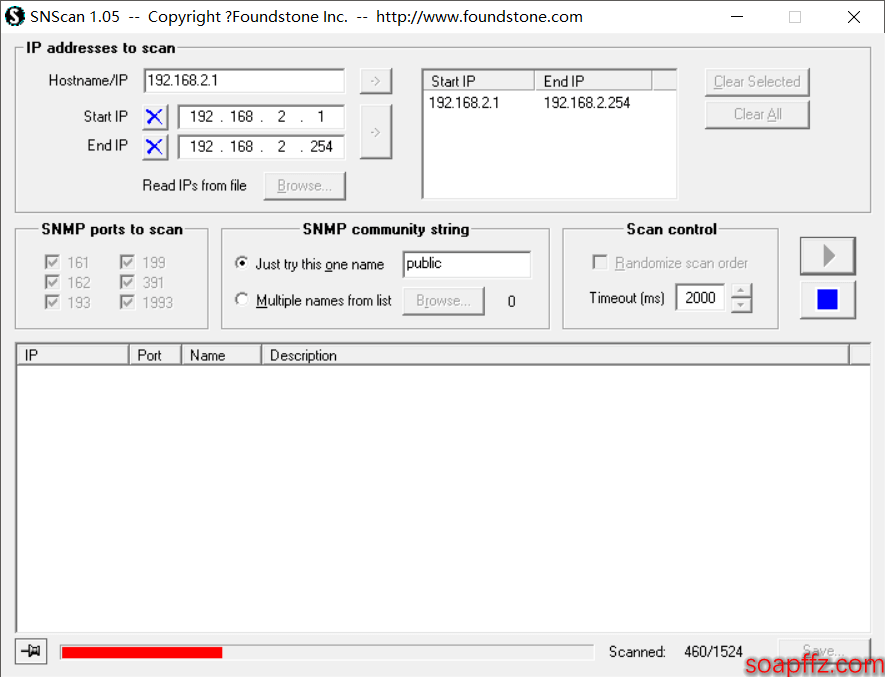This screenshot has height=677, width=885.
Task: Click the Start IP column header in range list
Action: pyautogui.click(x=479, y=81)
